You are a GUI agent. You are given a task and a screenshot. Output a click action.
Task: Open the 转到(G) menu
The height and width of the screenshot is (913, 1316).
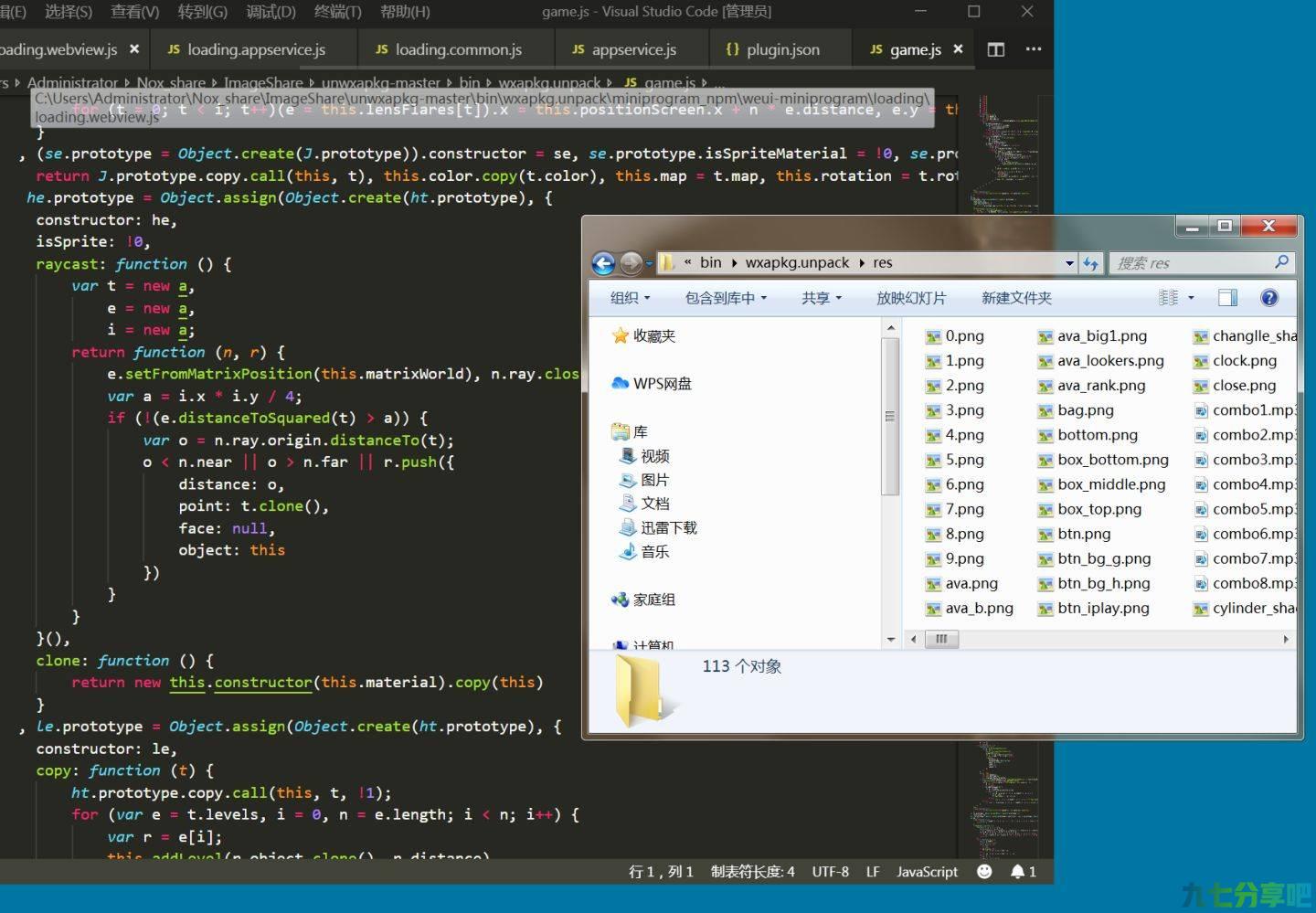pos(203,12)
